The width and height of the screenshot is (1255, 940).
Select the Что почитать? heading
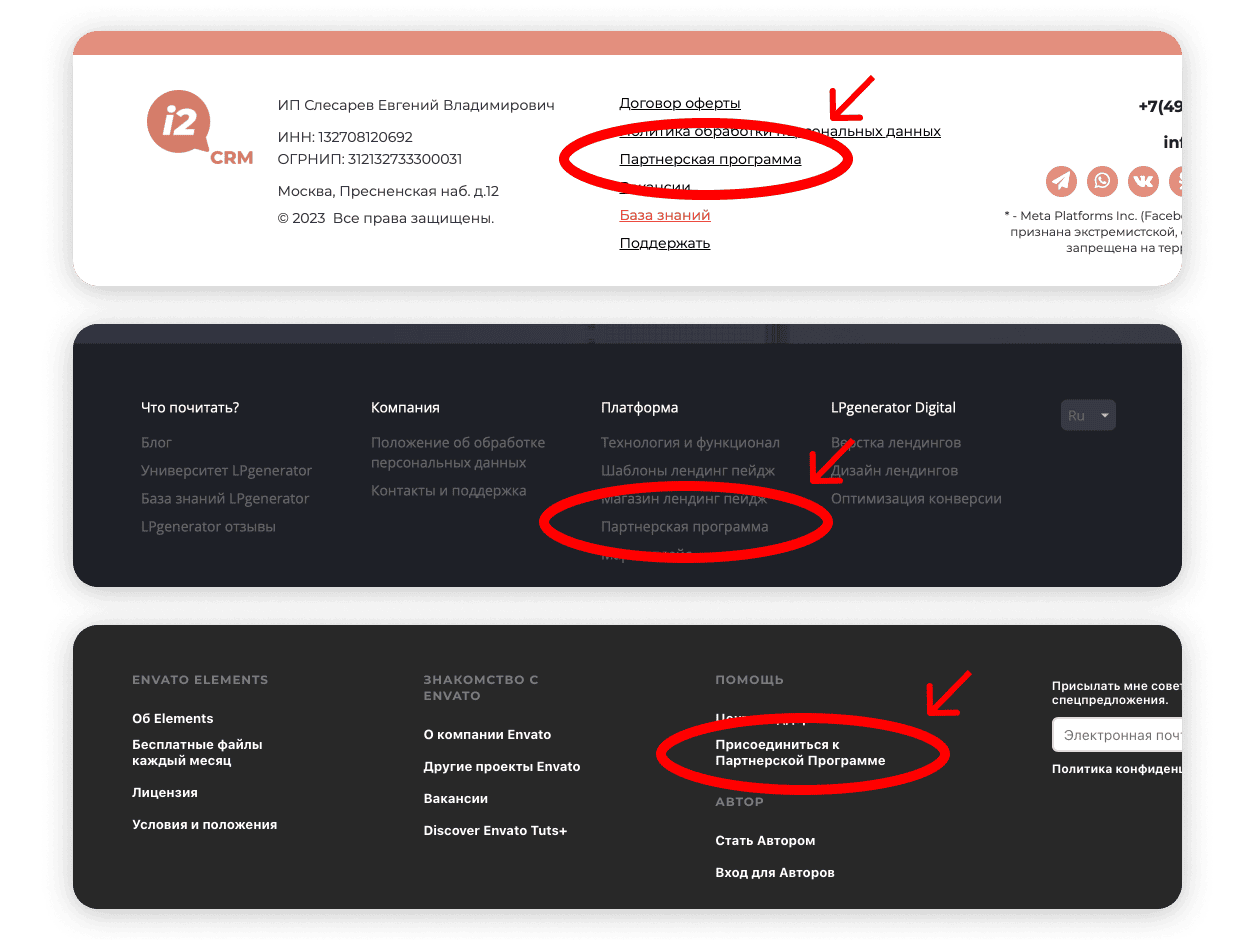[x=190, y=407]
